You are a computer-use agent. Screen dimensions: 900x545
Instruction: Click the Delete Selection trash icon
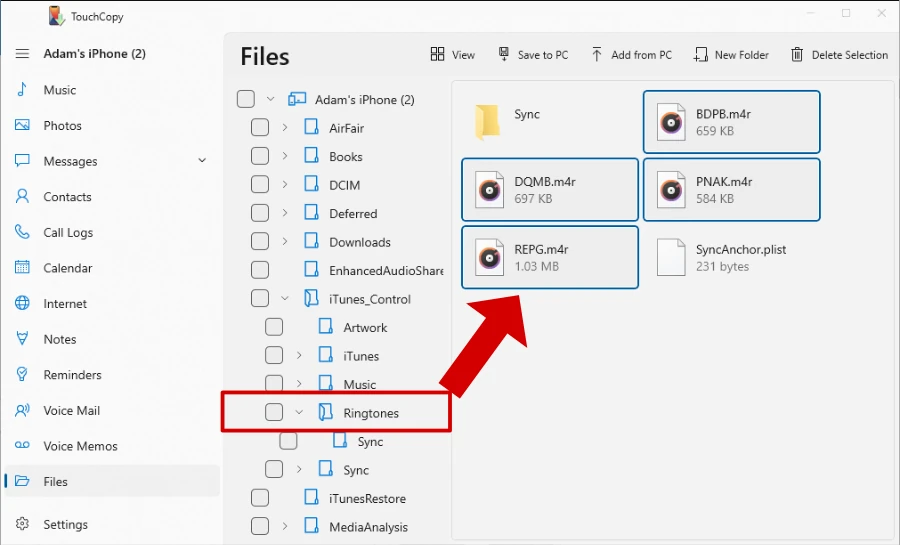point(797,54)
